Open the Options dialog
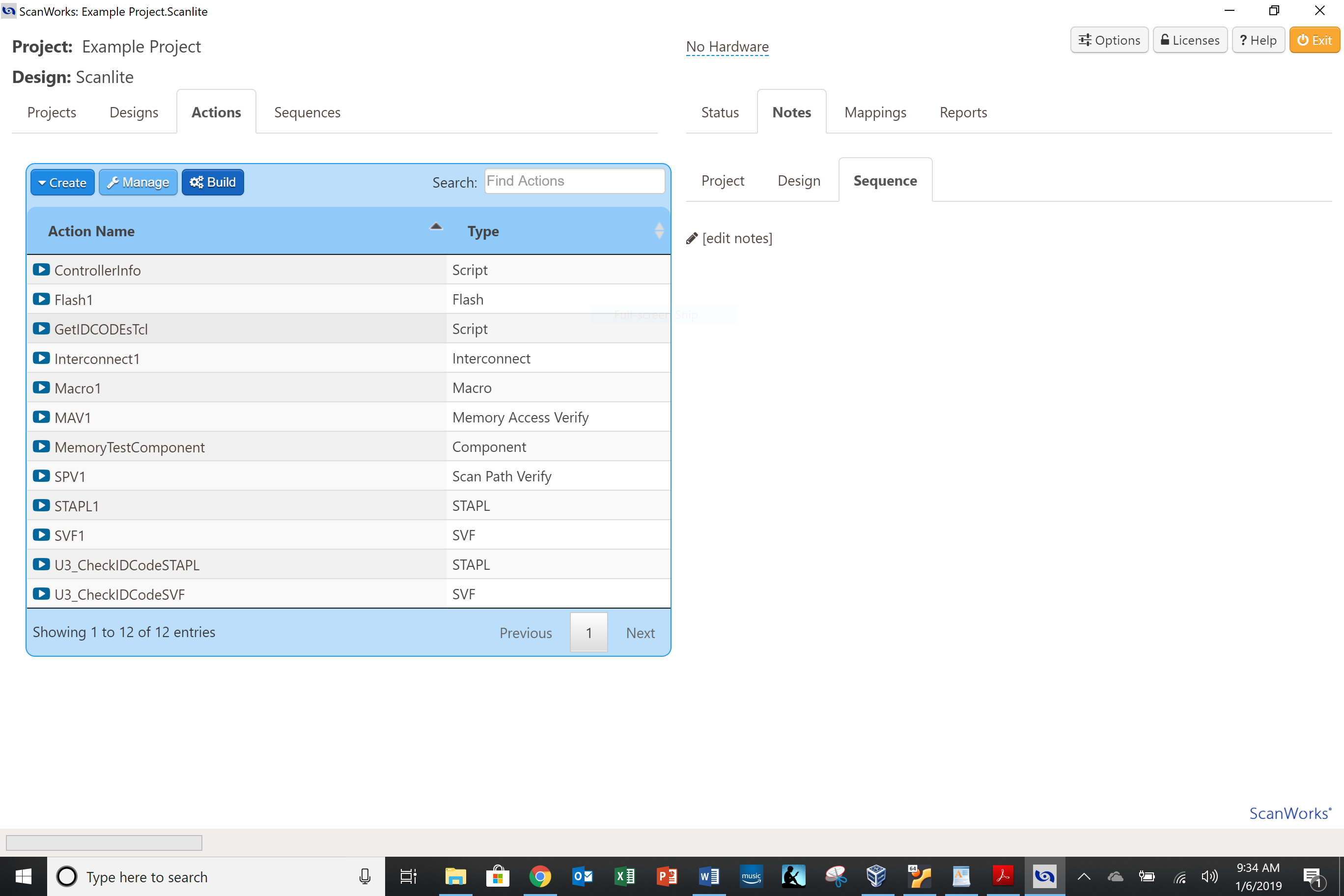 (x=1109, y=40)
